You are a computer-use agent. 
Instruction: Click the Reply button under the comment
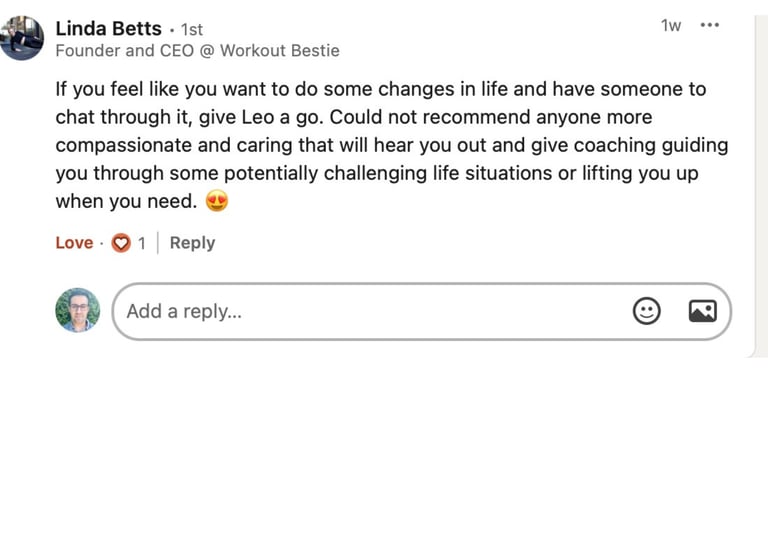coord(192,243)
